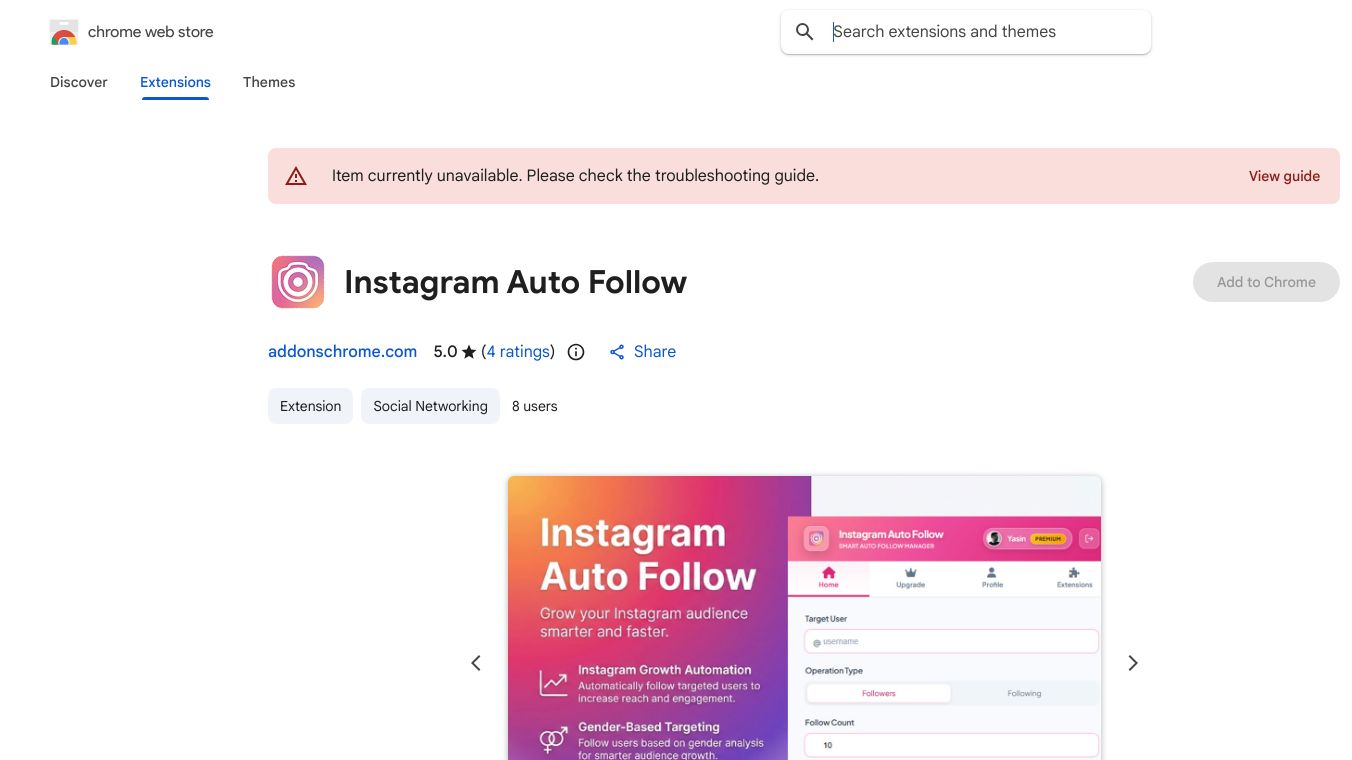
Task: Click the left arrow to view previous screenshot
Action: (476, 662)
